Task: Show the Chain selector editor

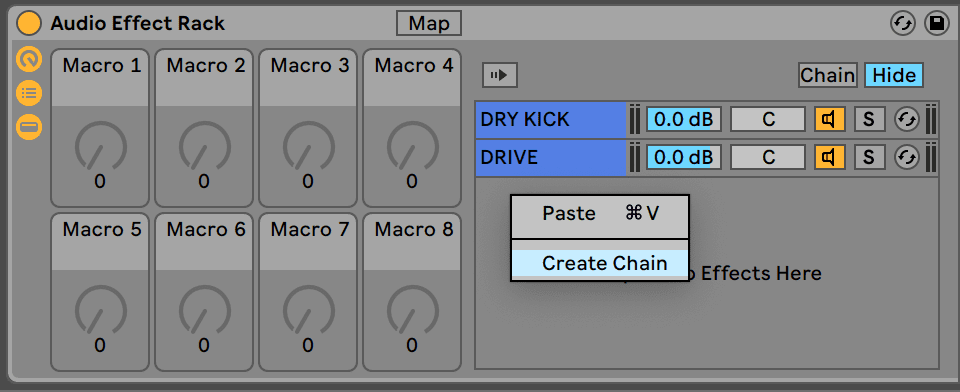Action: coord(828,75)
